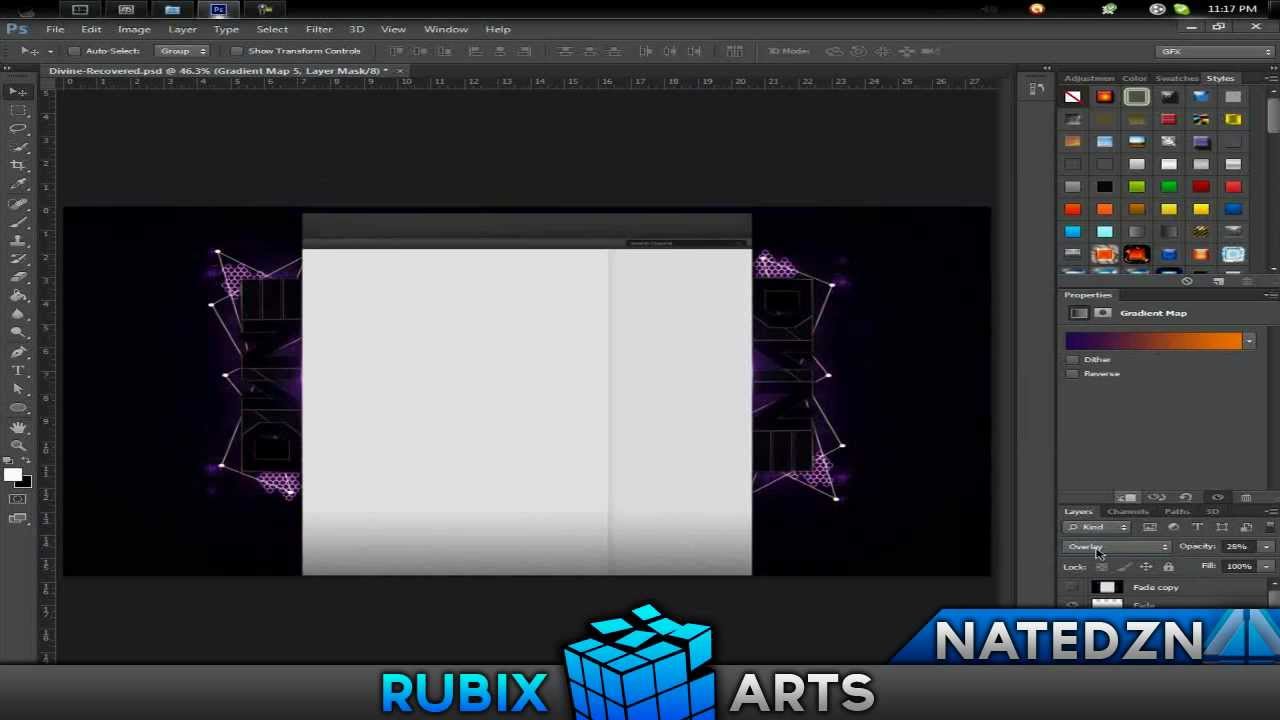Image resolution: width=1280 pixels, height=720 pixels.
Task: Open the Opacity slider dropdown arrow
Action: (1266, 547)
